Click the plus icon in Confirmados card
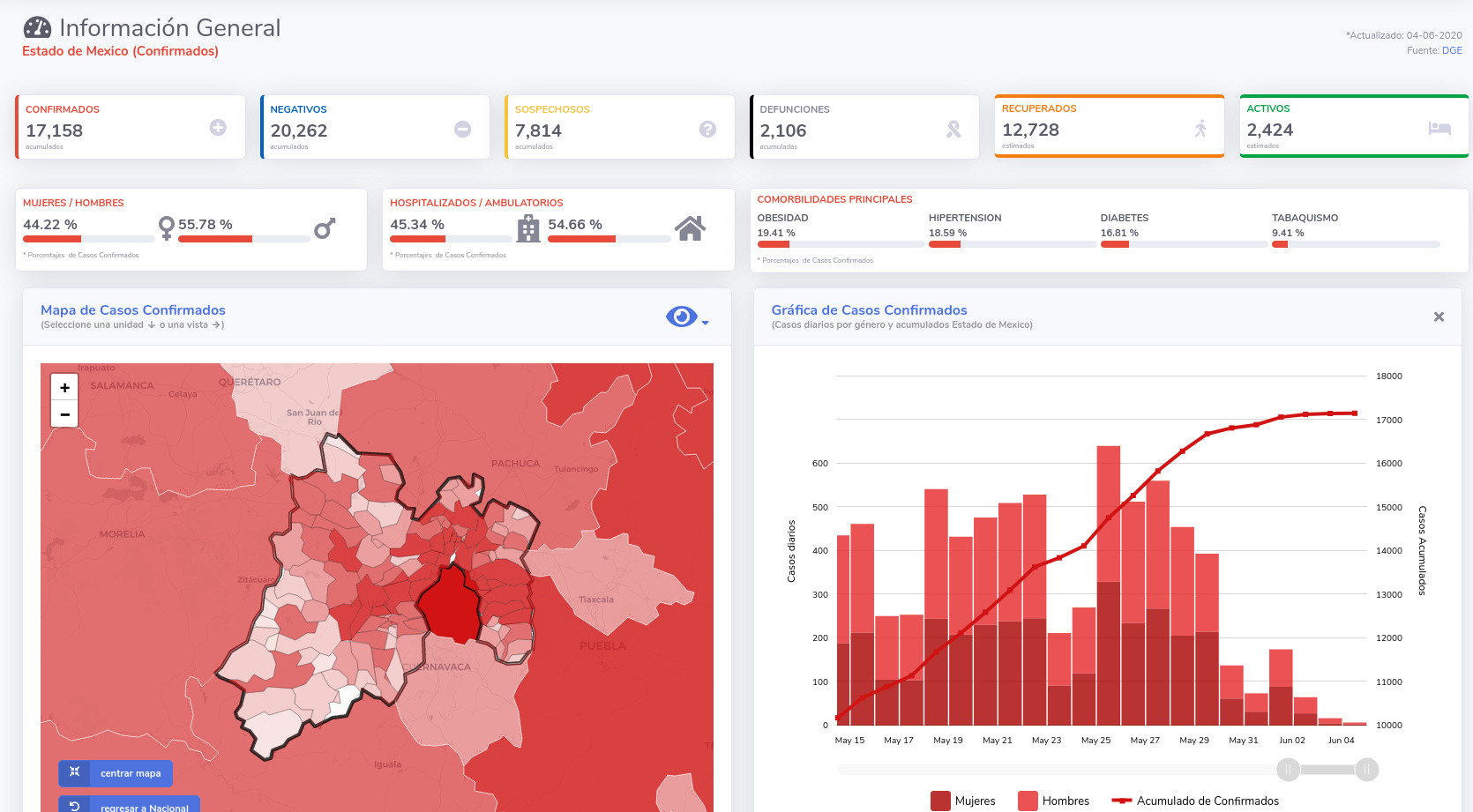 [x=218, y=128]
